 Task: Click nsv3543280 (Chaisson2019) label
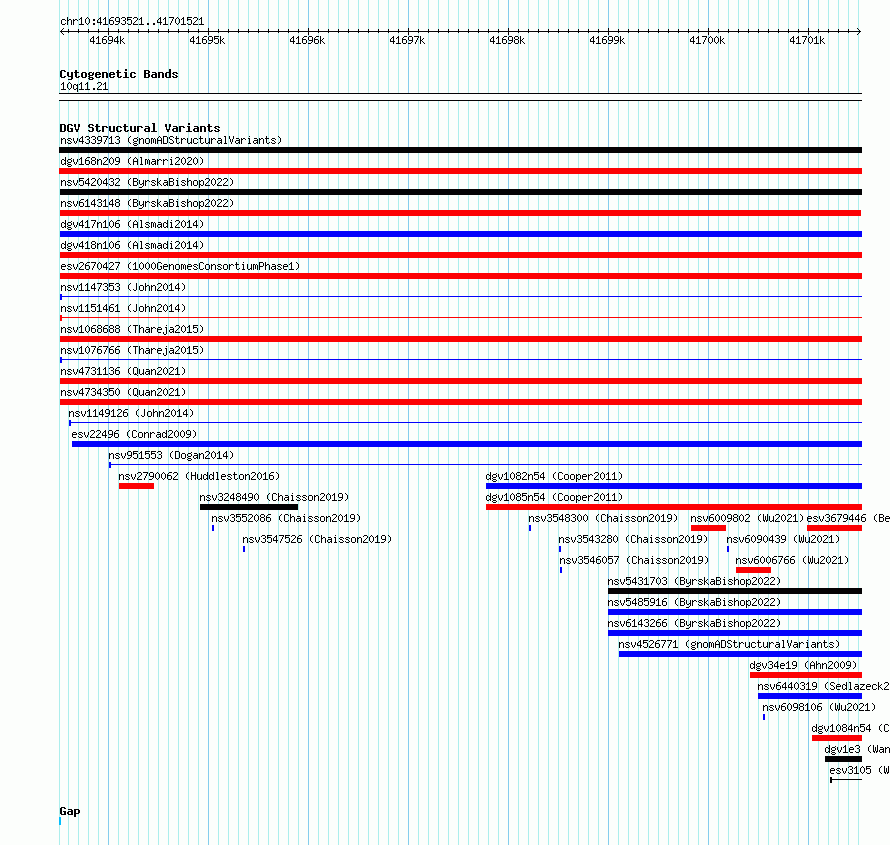633,539
